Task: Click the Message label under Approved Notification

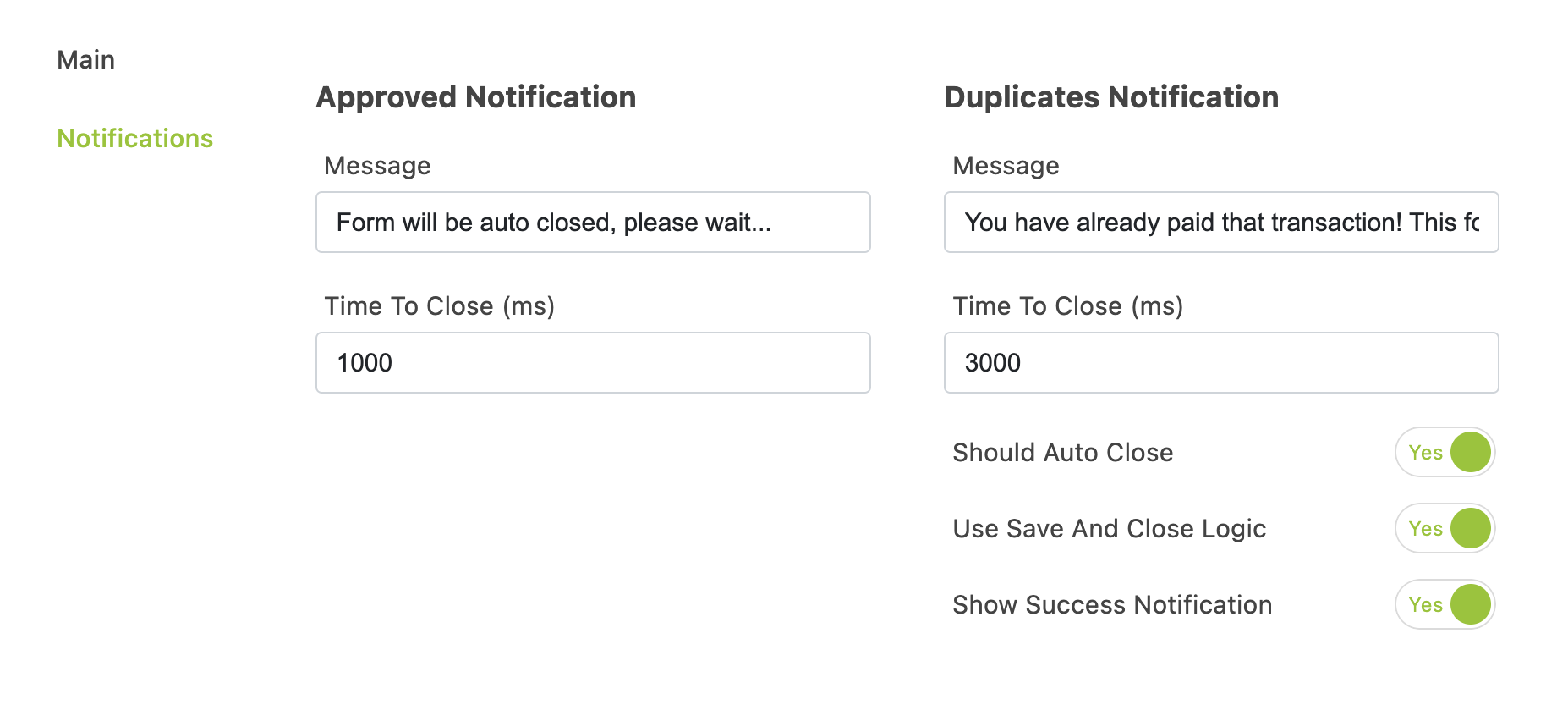Action: click(x=377, y=166)
